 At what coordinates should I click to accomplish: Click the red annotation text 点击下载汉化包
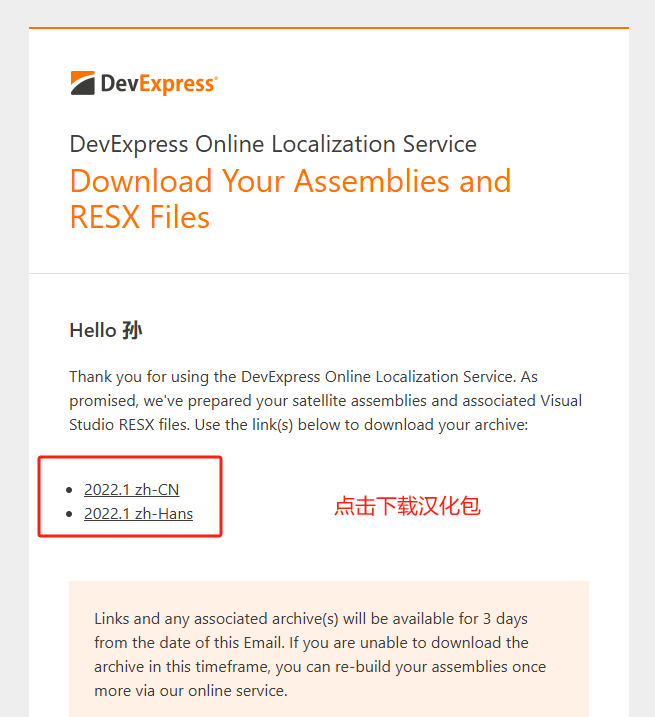click(407, 506)
